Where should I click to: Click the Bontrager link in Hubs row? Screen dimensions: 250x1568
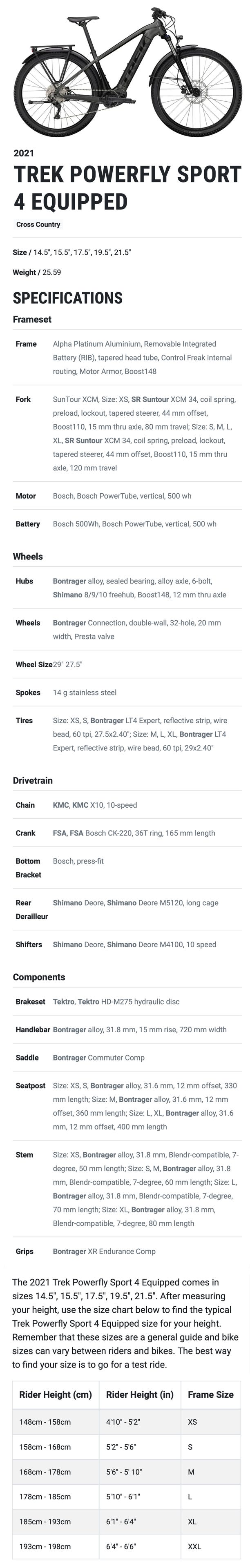(x=69, y=581)
